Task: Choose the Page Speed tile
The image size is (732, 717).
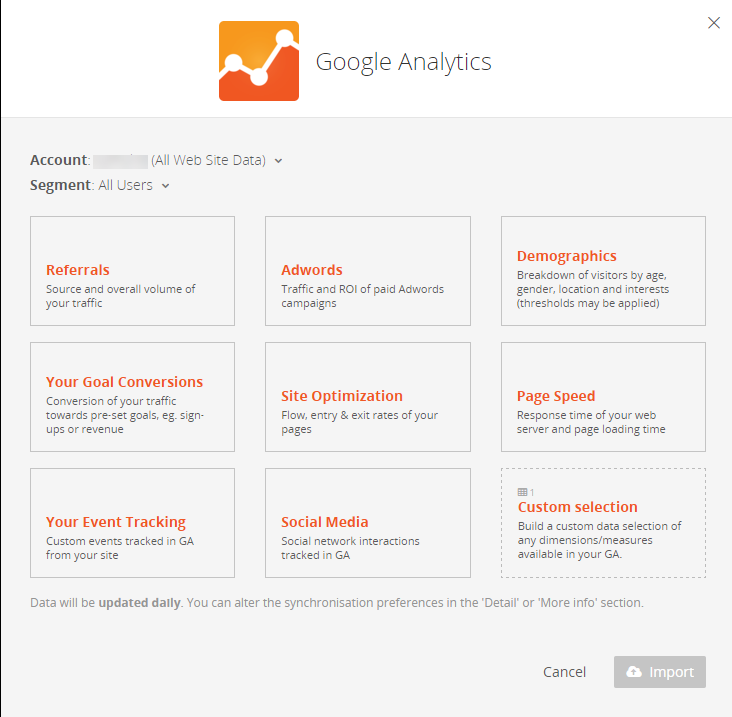Action: coord(603,397)
